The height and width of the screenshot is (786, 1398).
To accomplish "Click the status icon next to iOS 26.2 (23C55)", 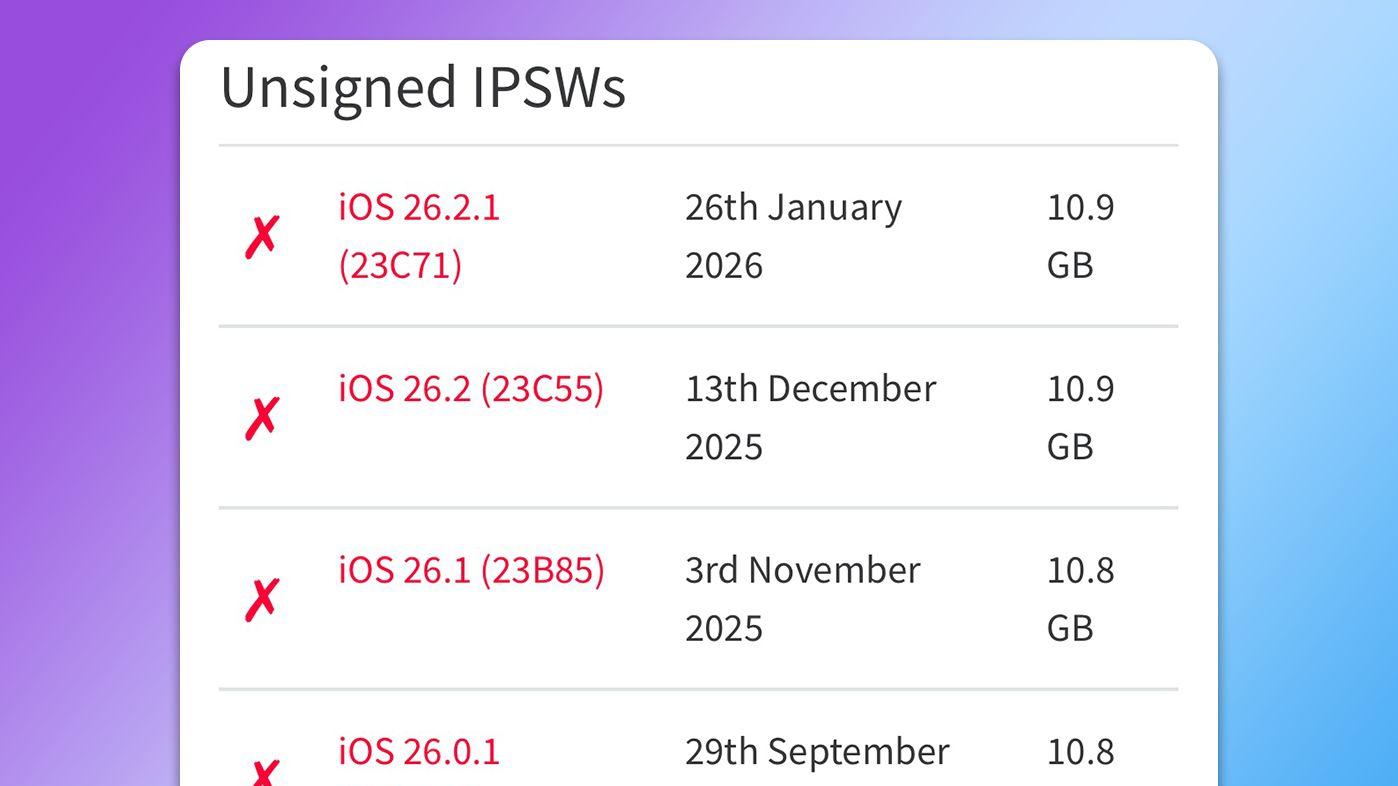I will pos(261,416).
